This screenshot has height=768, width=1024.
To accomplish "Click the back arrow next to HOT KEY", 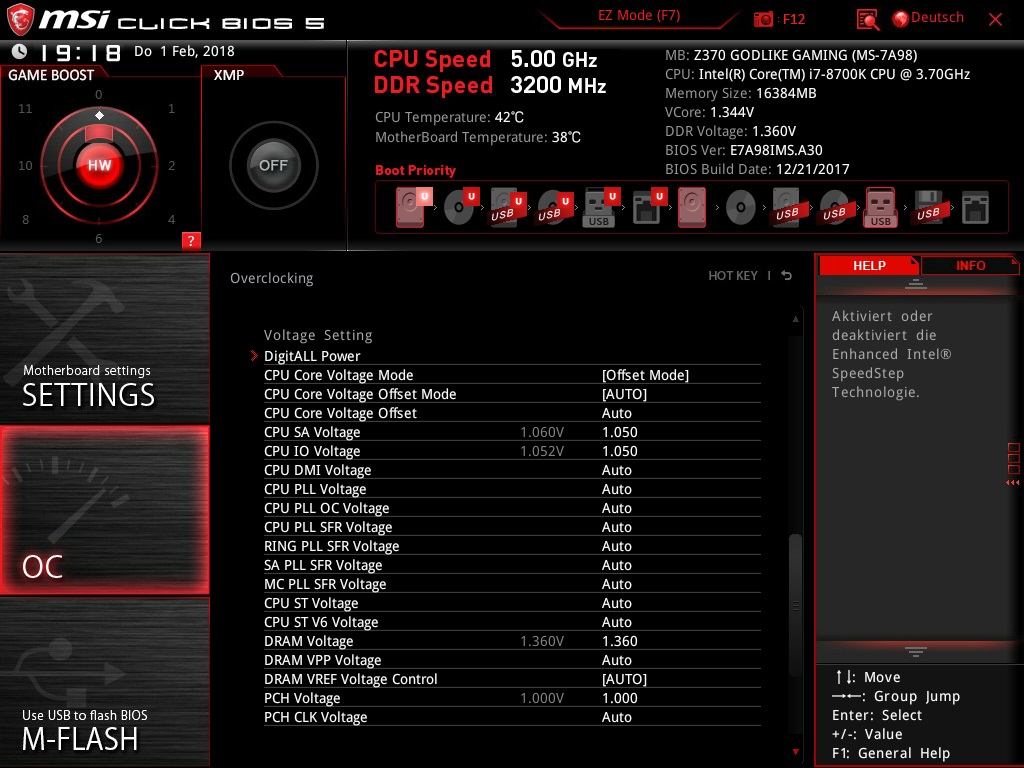I will pyautogui.click(x=787, y=276).
